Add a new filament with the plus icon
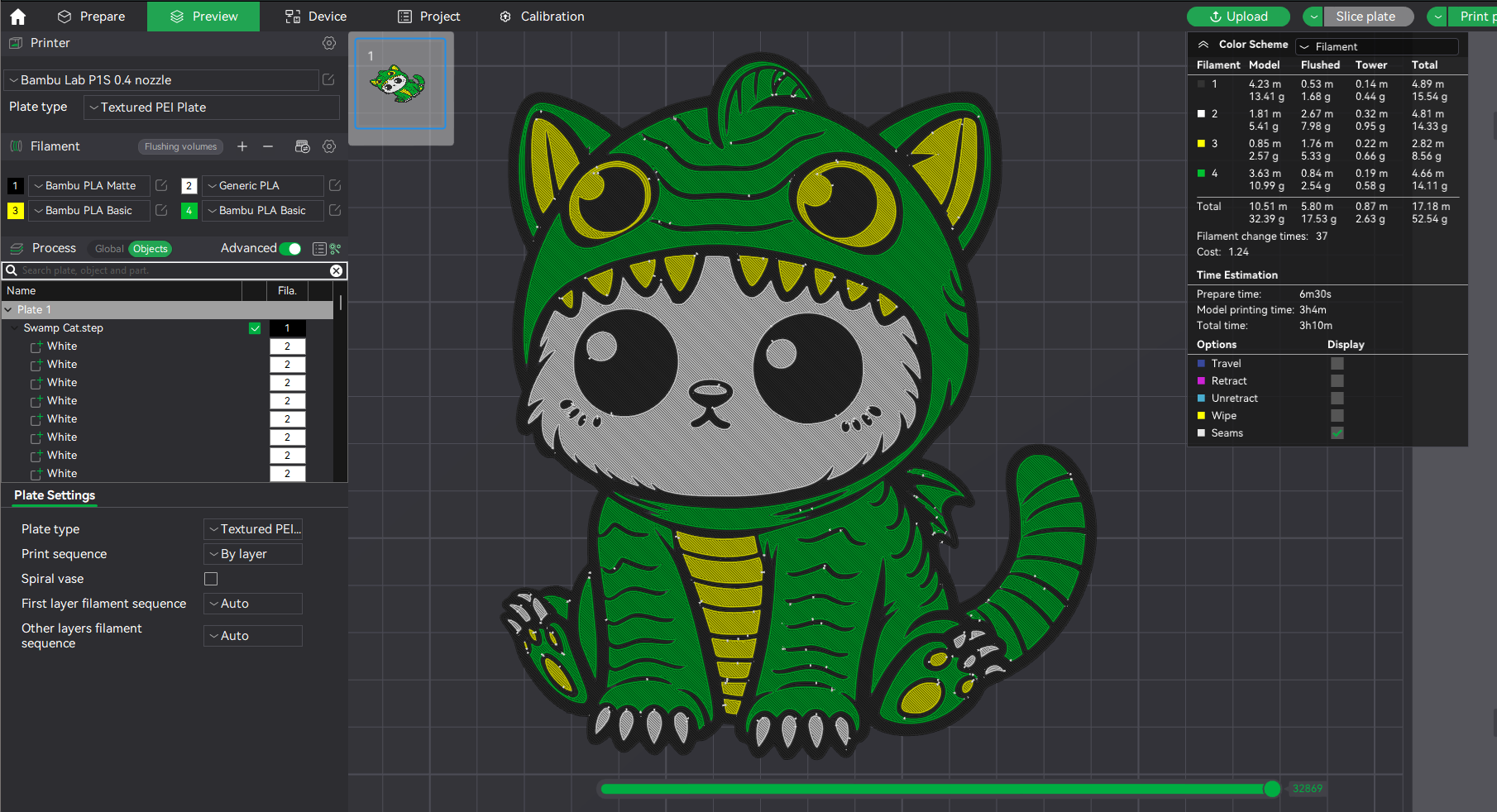 coord(242,146)
